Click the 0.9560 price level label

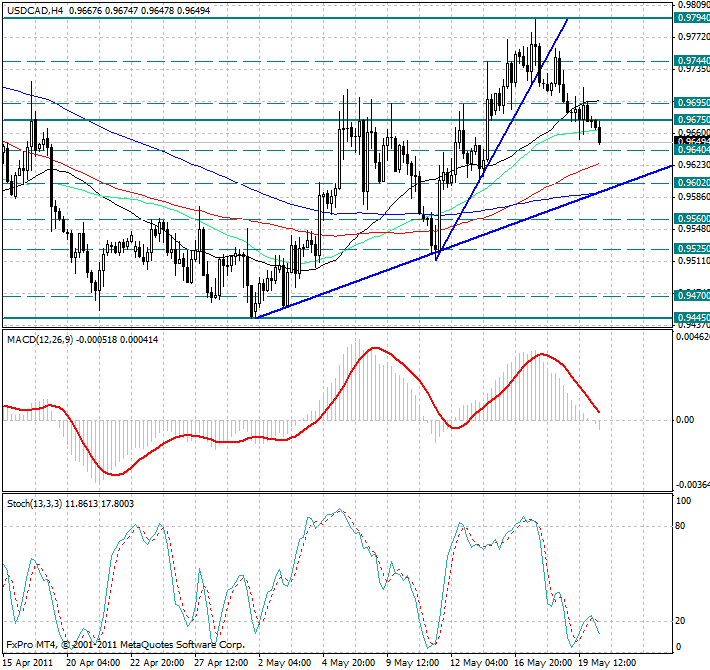tap(692, 219)
